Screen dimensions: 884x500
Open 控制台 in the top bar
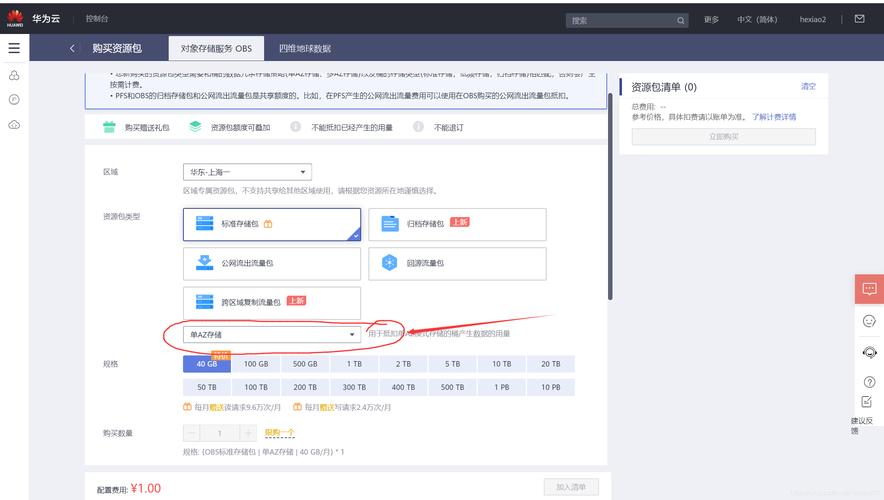pyautogui.click(x=97, y=19)
